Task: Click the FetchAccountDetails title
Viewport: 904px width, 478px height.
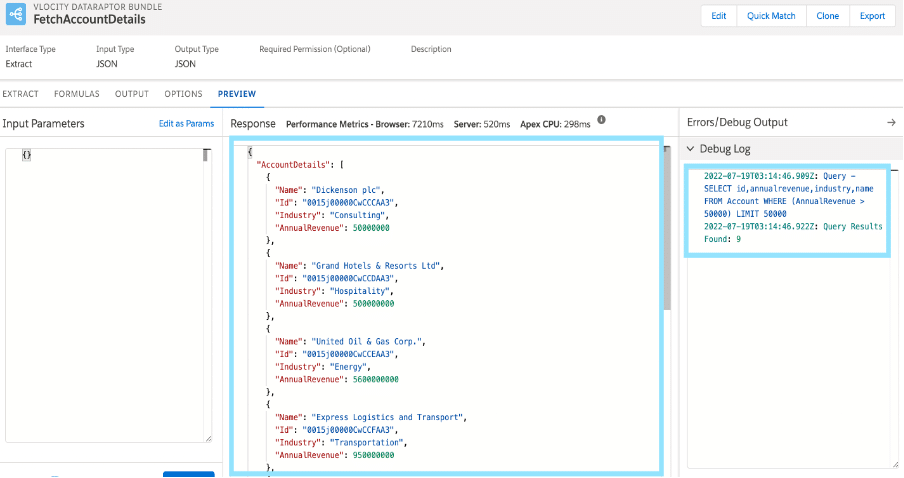Action: pos(89,20)
